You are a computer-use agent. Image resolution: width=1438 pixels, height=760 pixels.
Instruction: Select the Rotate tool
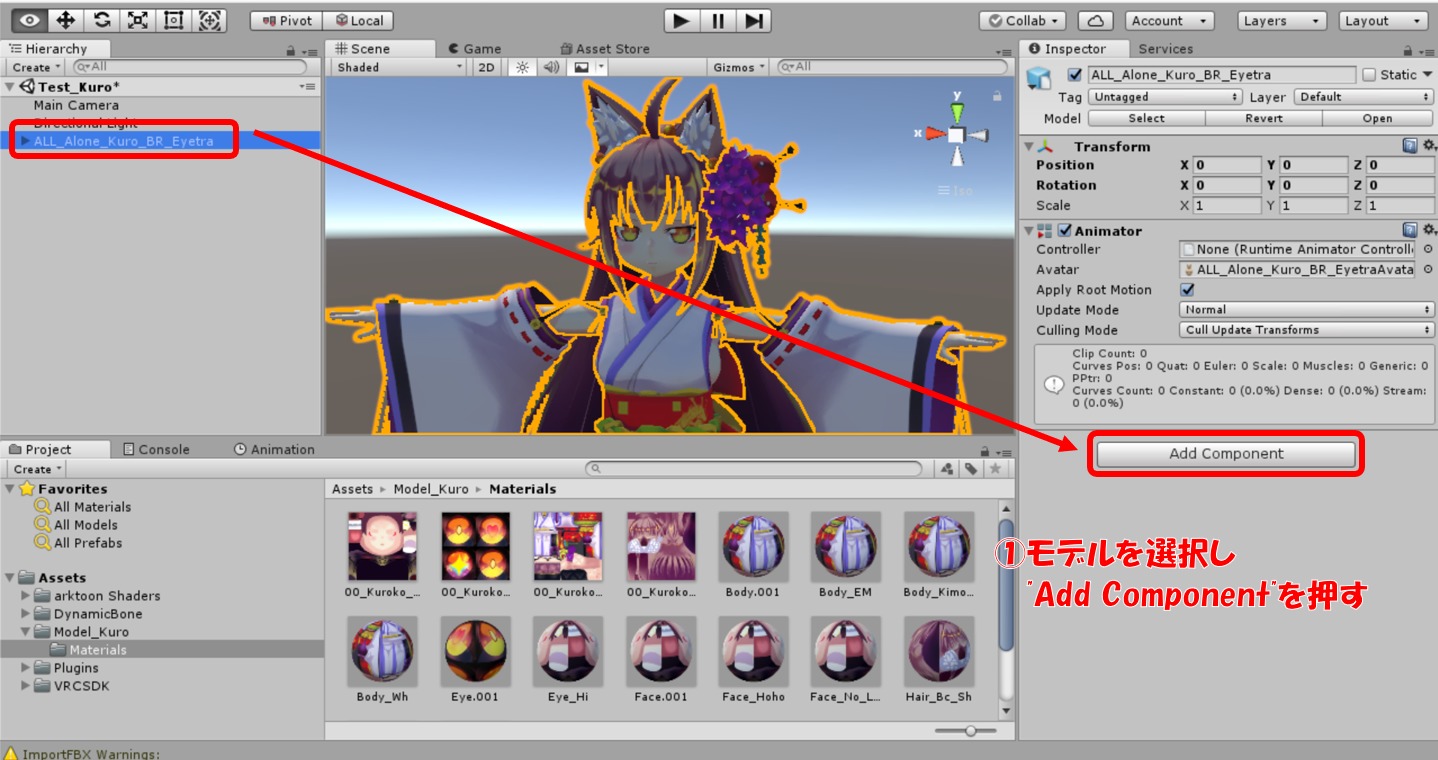[x=102, y=20]
